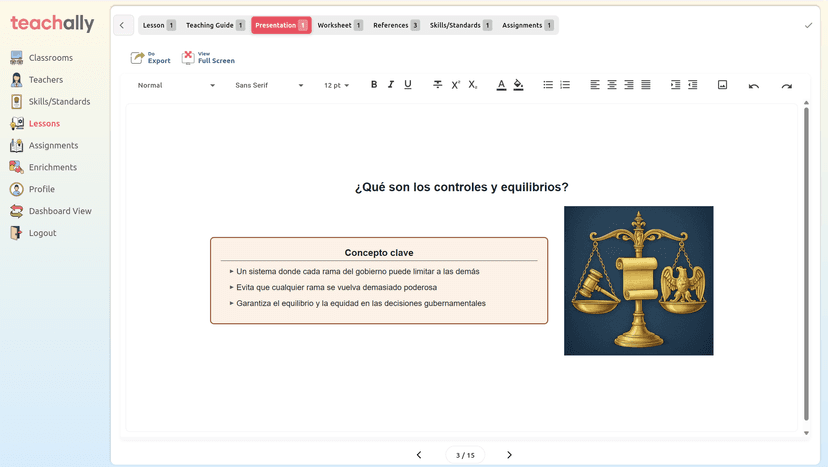The image size is (828, 467).
Task: Open Enrichments in sidebar
Action: coord(43,167)
